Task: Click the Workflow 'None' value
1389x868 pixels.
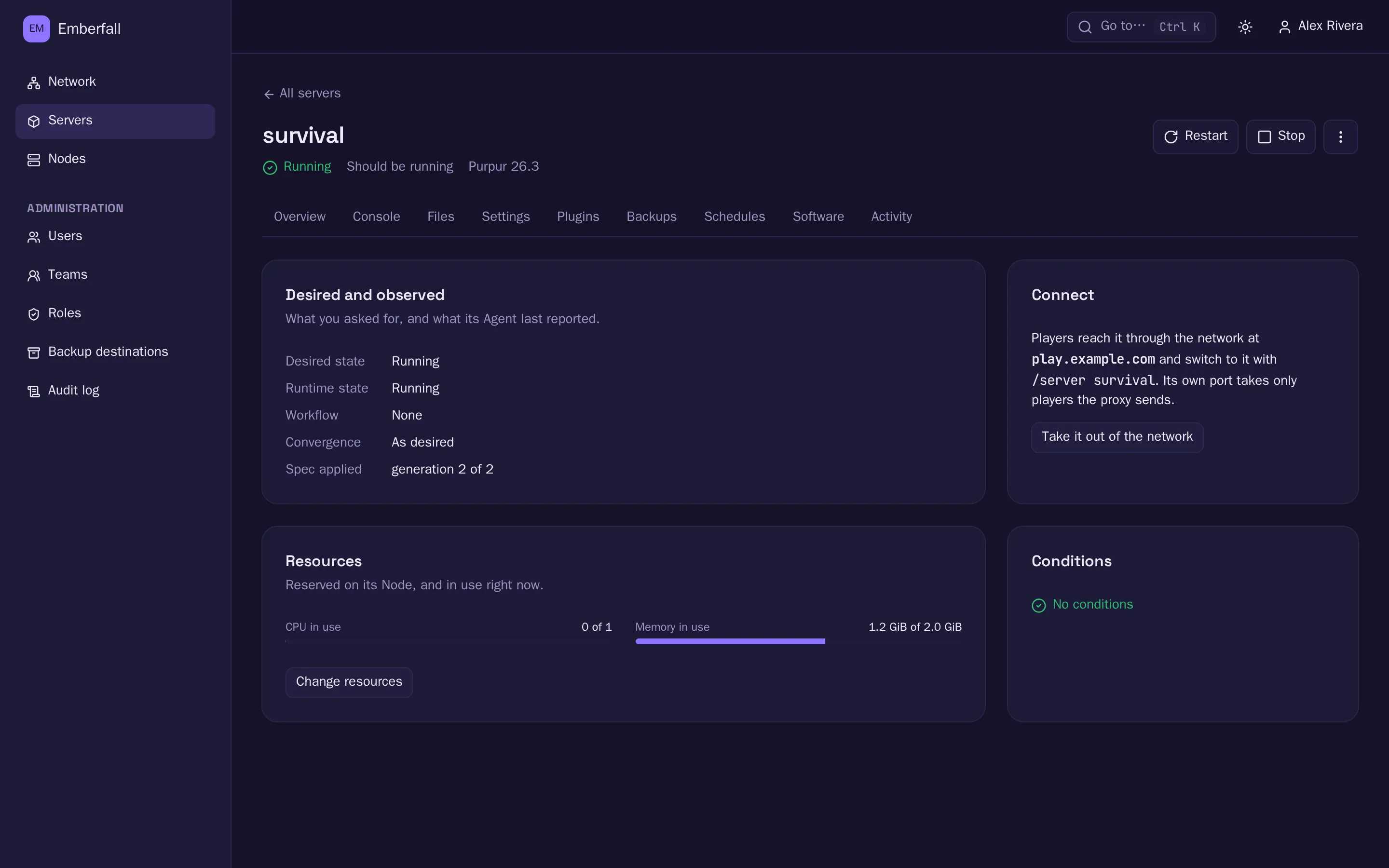Action: (407, 416)
